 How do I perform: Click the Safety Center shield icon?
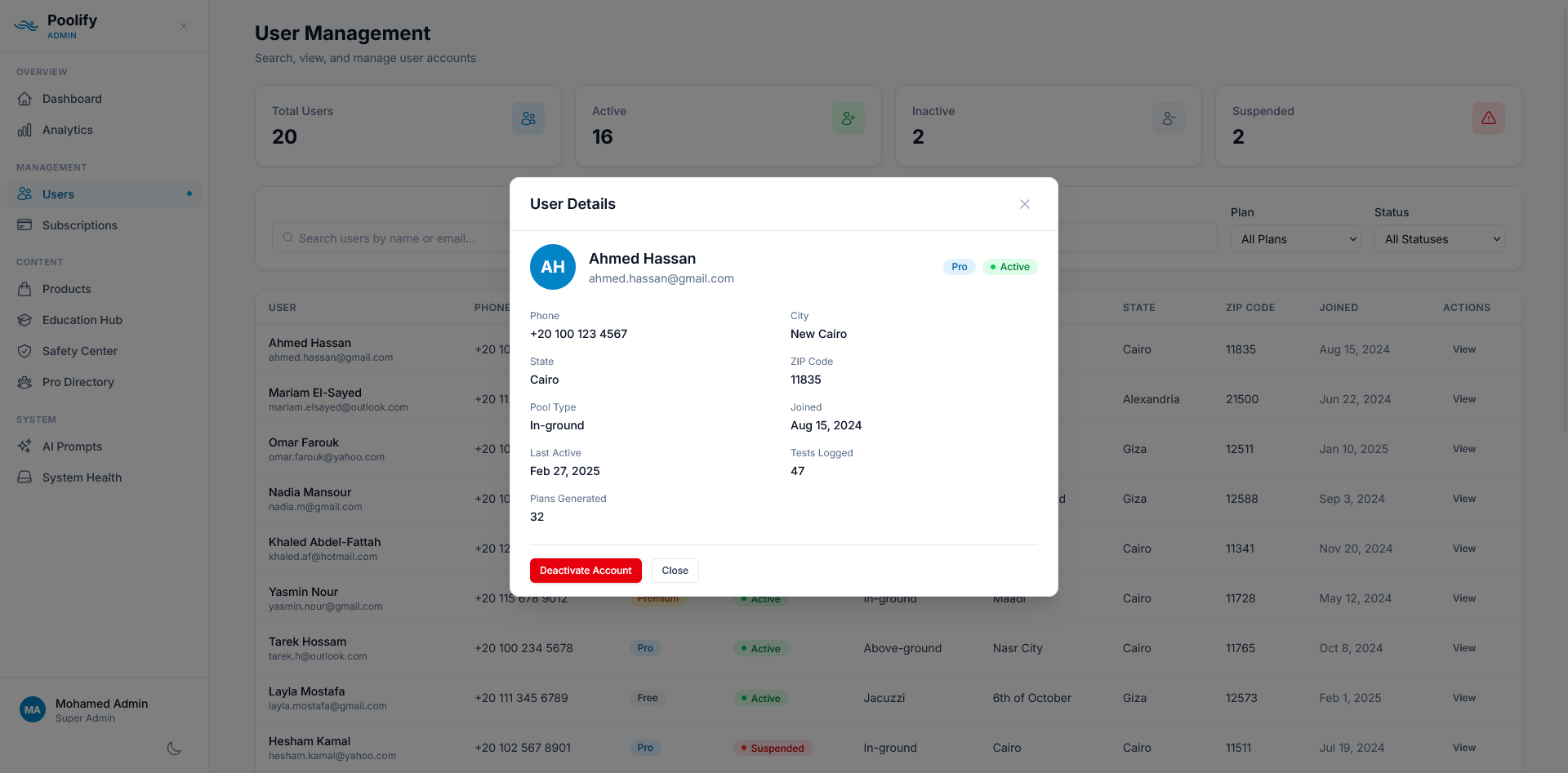click(x=24, y=351)
